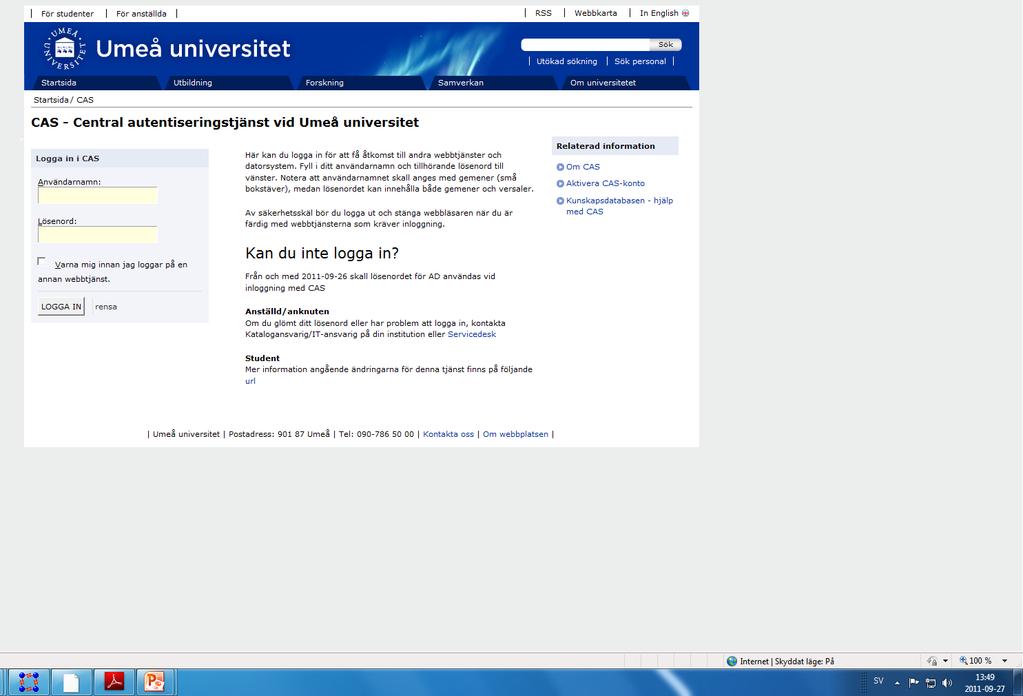Open the blank document app in taskbar
1023x696 pixels.
[x=70, y=682]
